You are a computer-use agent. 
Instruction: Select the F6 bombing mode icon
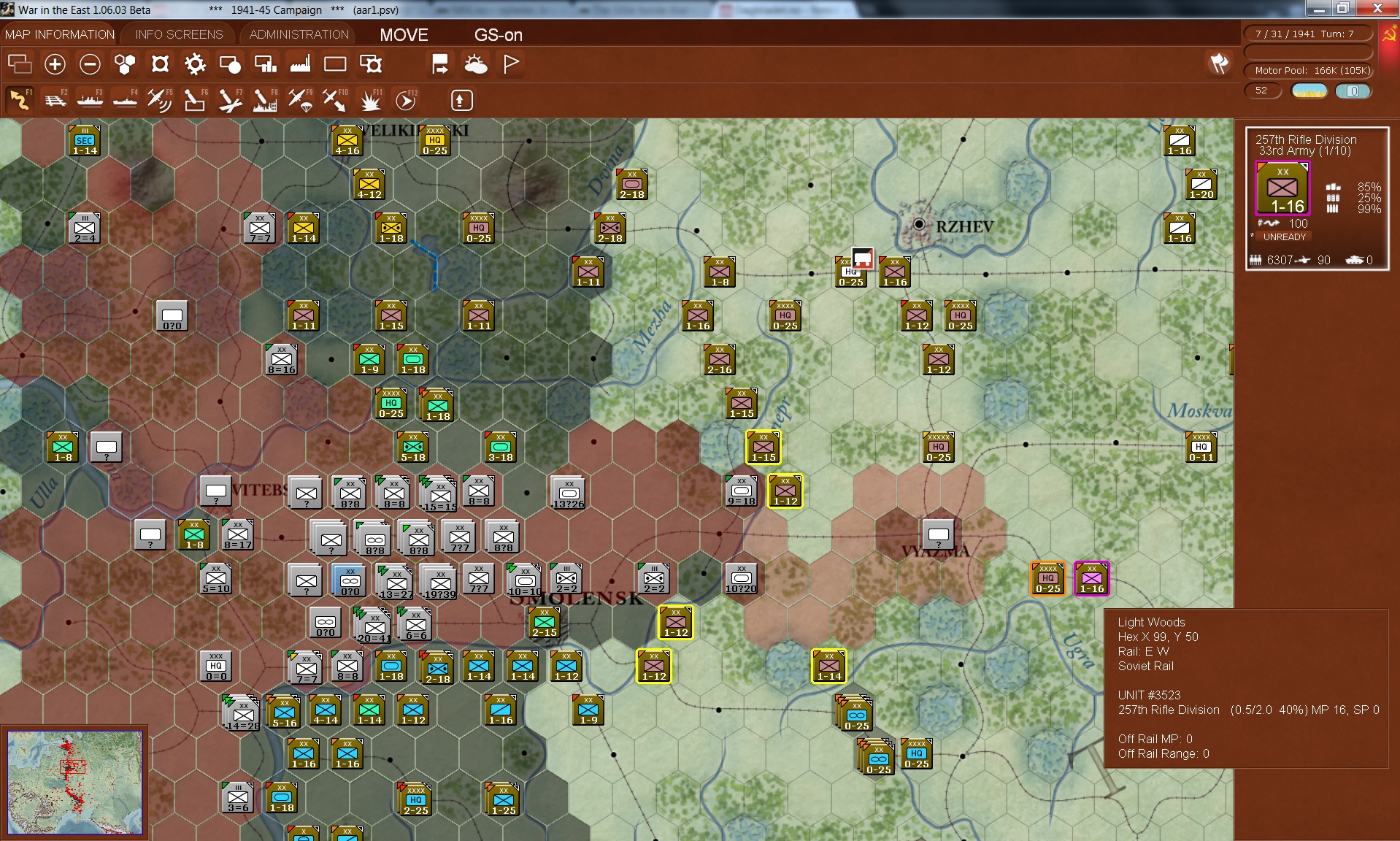click(195, 100)
